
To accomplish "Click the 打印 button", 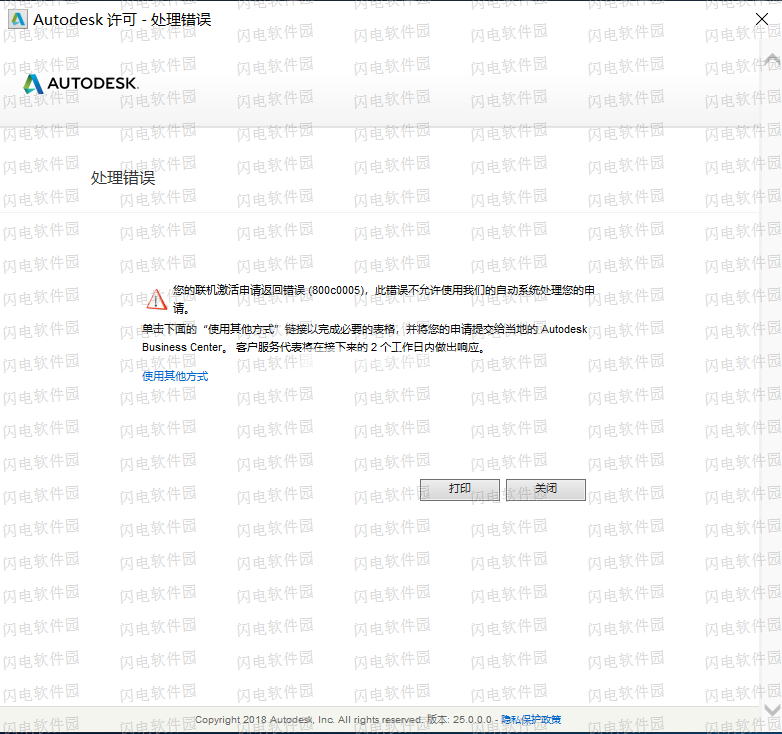I will click(459, 490).
